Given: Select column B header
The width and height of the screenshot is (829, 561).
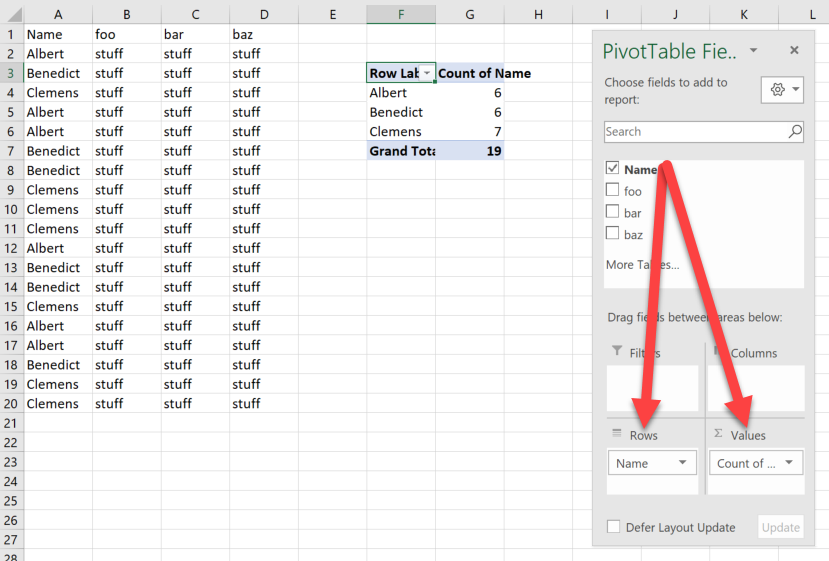Looking at the screenshot, I should tap(127, 14).
